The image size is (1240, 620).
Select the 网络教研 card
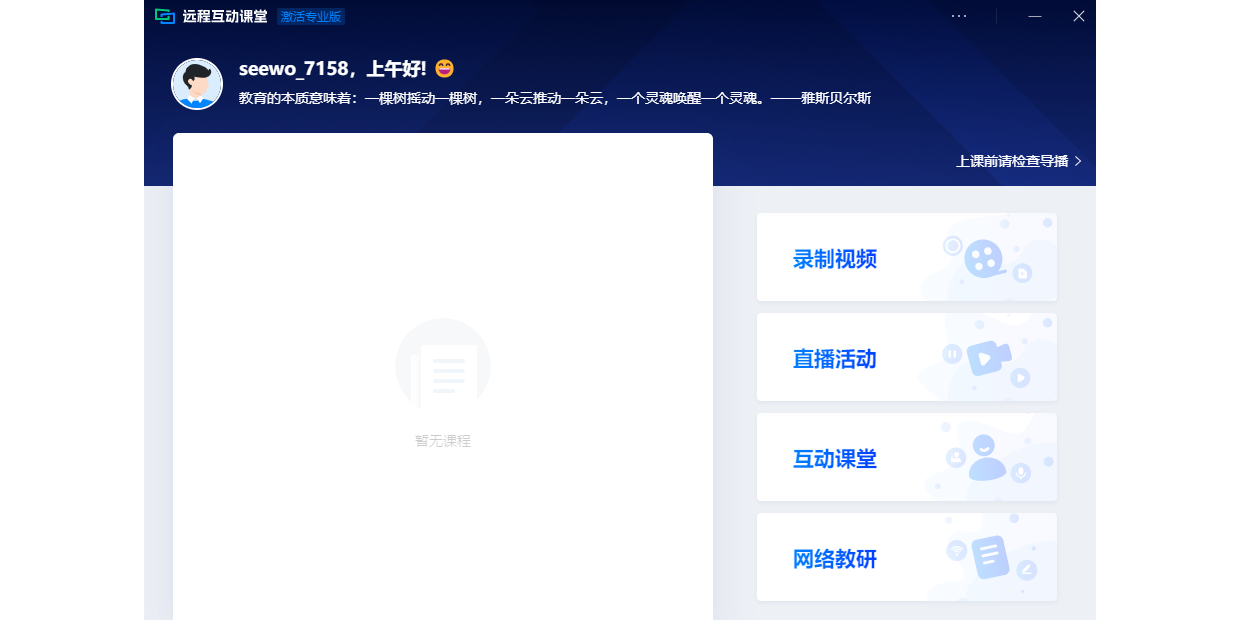835,559
